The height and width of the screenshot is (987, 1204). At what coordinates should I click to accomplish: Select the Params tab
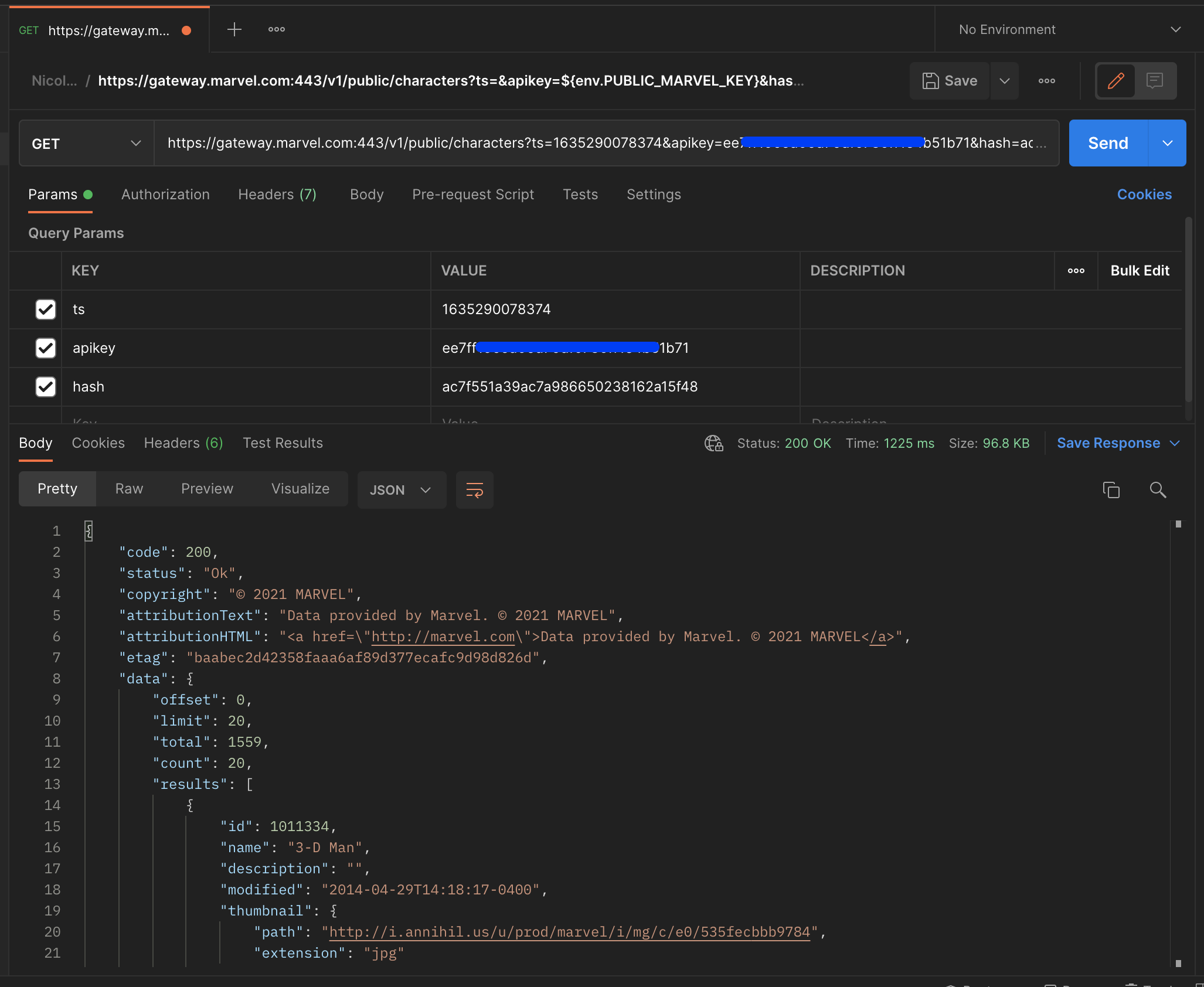[60, 195]
